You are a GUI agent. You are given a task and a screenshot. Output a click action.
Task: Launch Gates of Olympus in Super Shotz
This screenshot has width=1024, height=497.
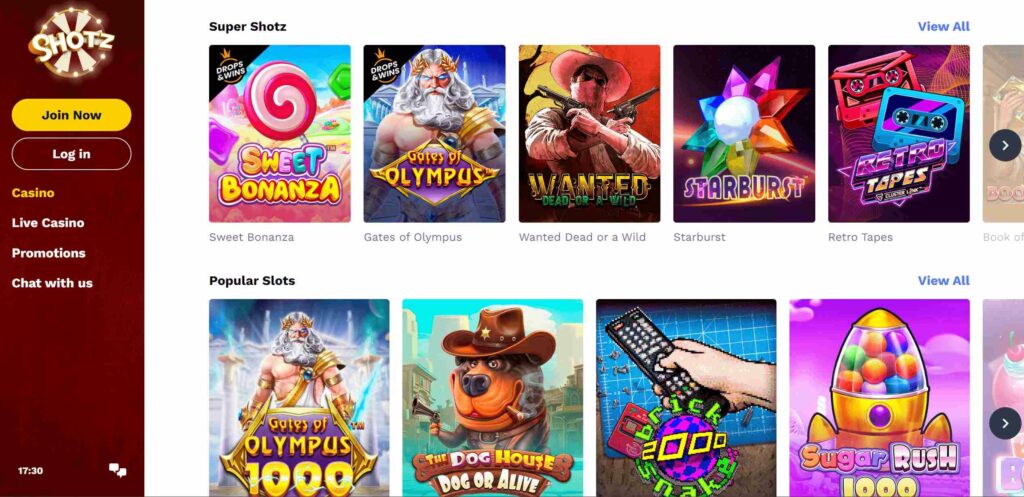tap(434, 134)
